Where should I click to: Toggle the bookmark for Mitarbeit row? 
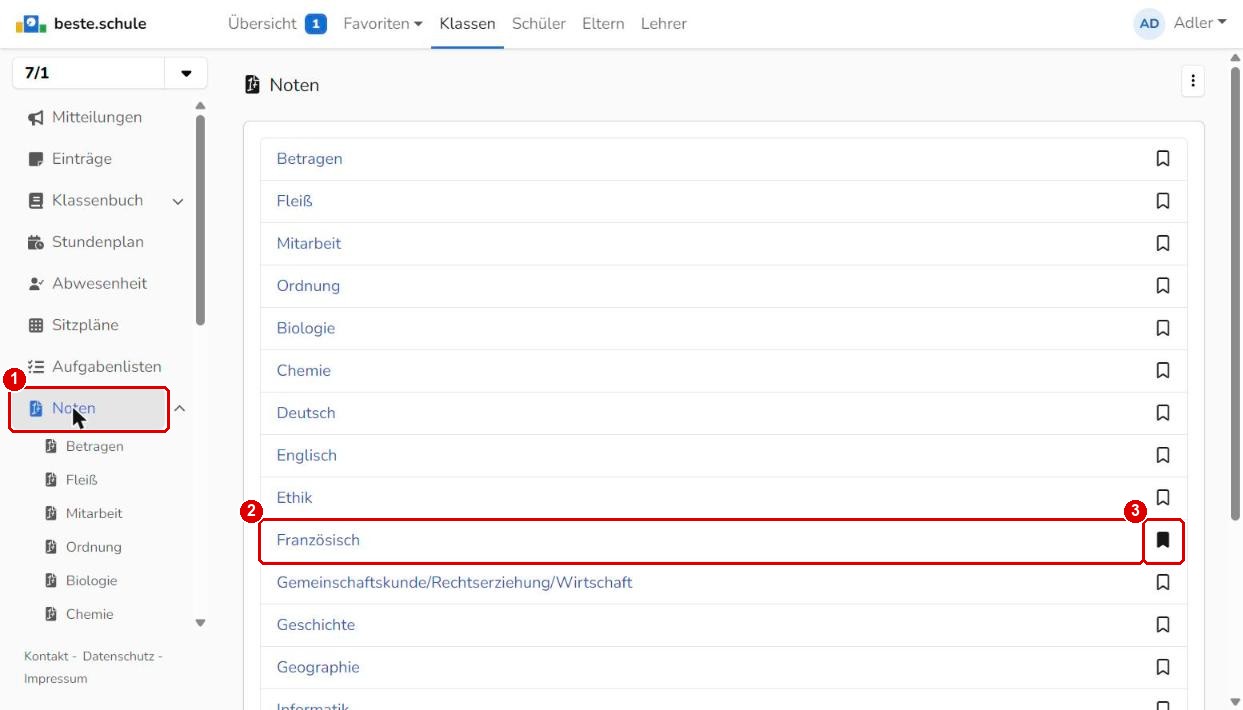click(1163, 243)
